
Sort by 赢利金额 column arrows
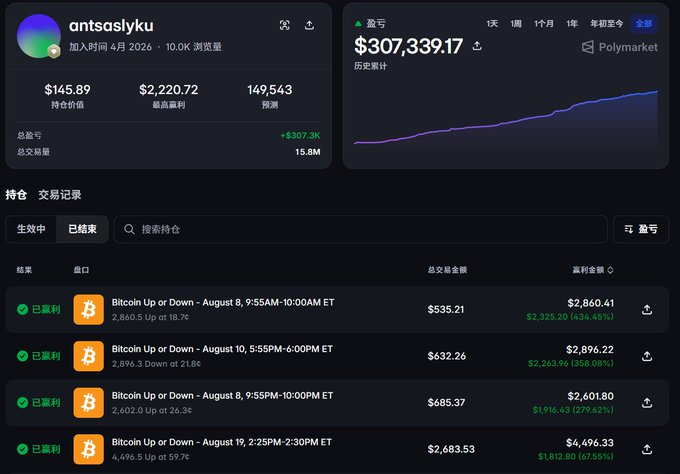[x=610, y=270]
